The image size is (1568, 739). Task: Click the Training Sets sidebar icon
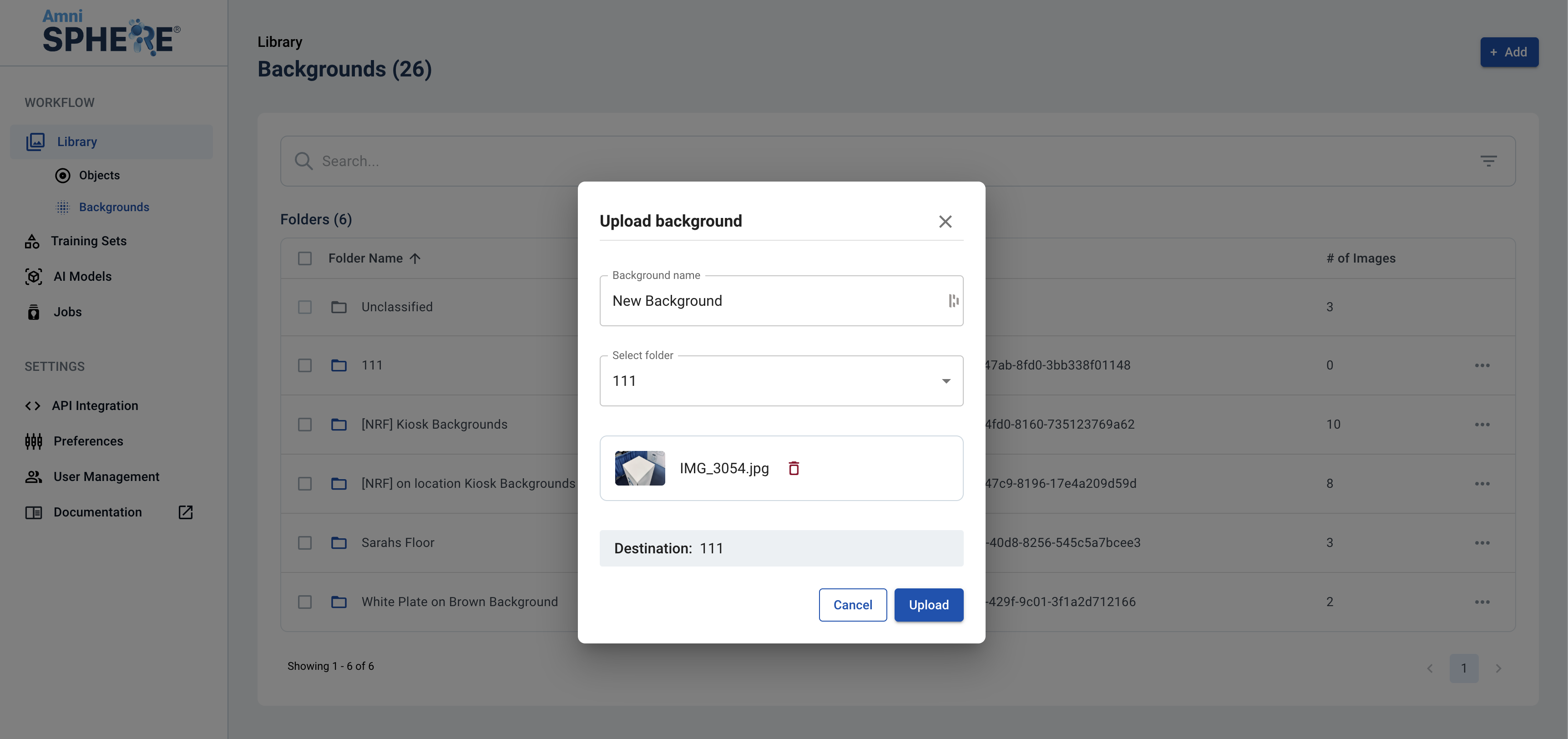(x=32, y=242)
